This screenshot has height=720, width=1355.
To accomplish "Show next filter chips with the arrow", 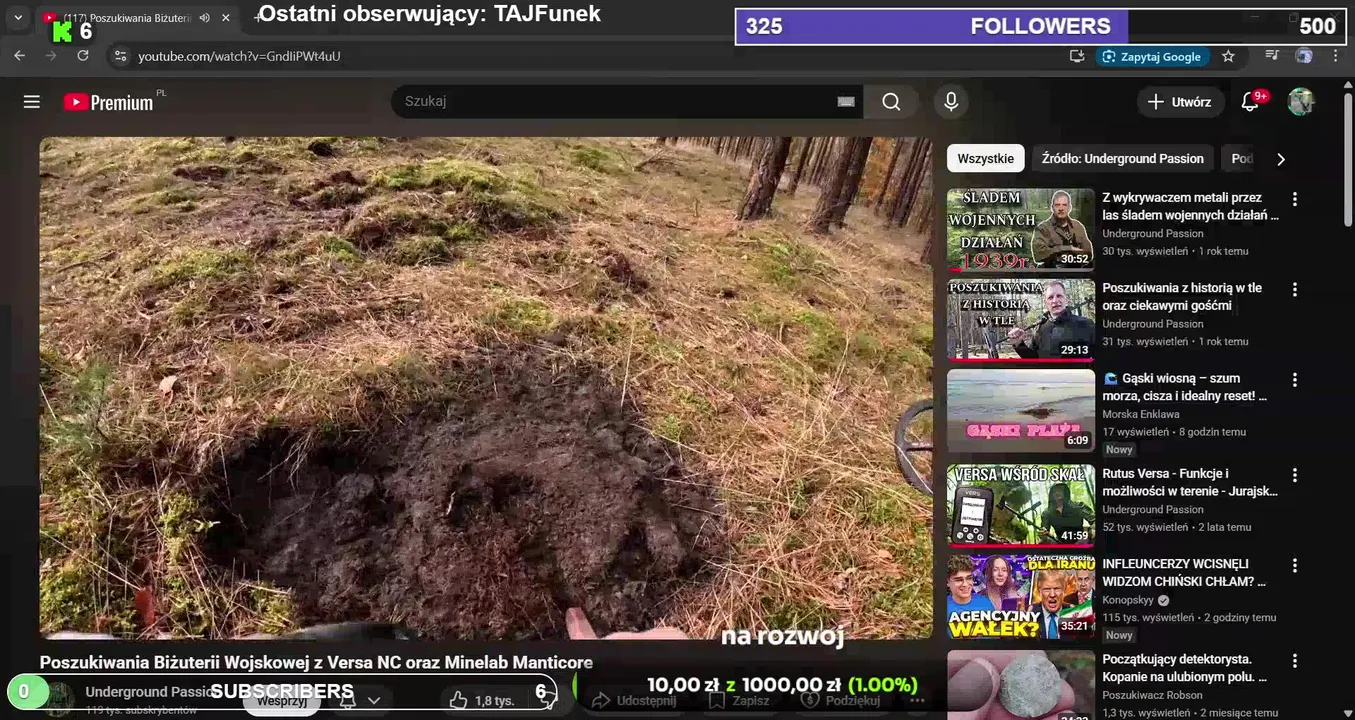I will (1281, 159).
